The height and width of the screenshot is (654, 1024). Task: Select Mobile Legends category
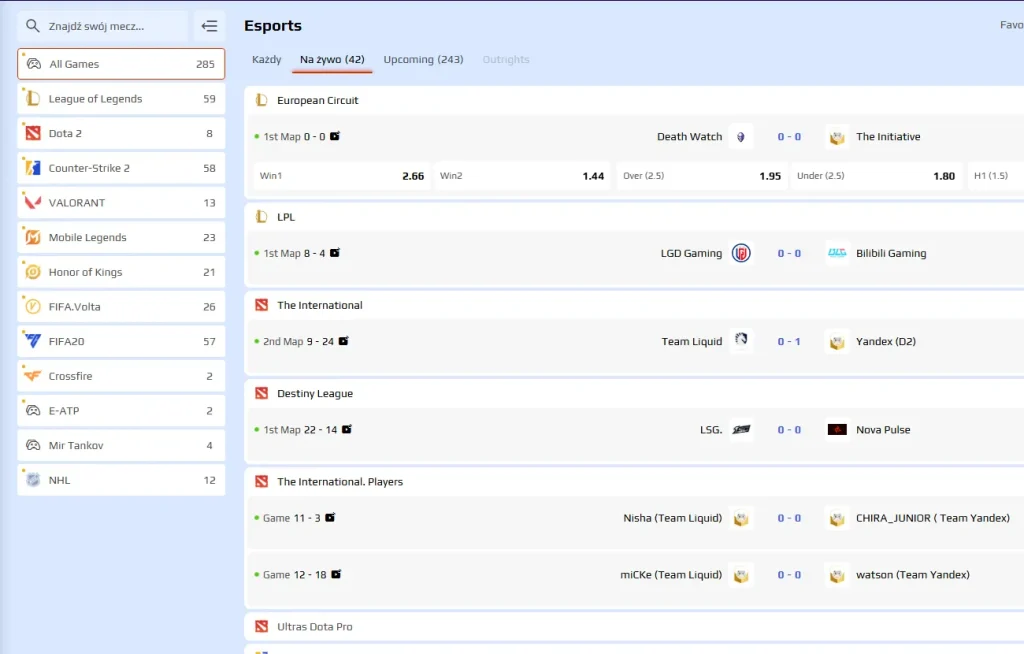pos(121,237)
